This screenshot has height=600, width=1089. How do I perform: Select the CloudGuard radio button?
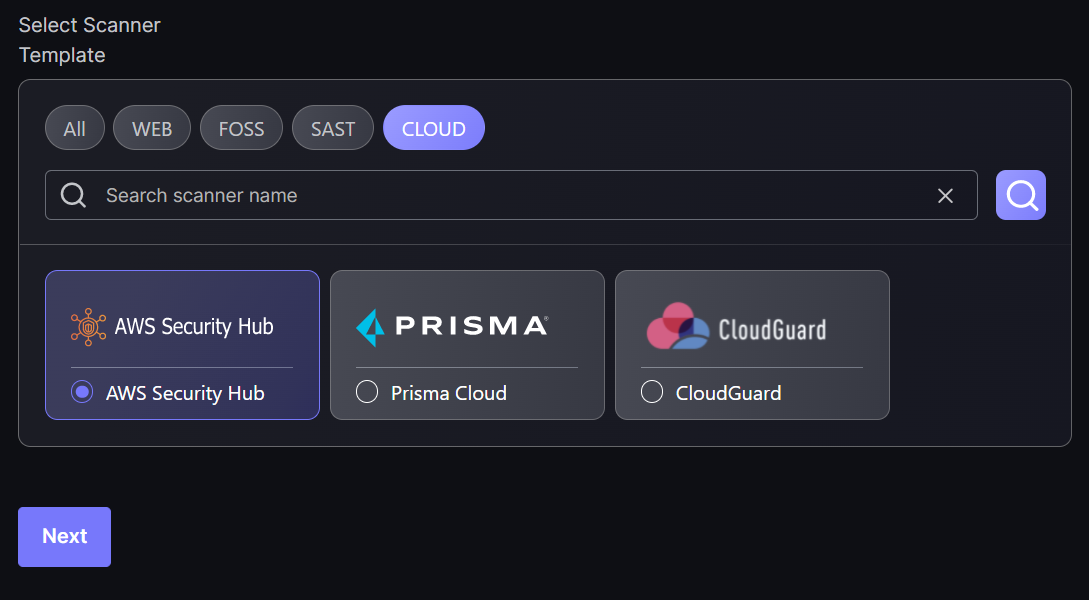(x=651, y=392)
